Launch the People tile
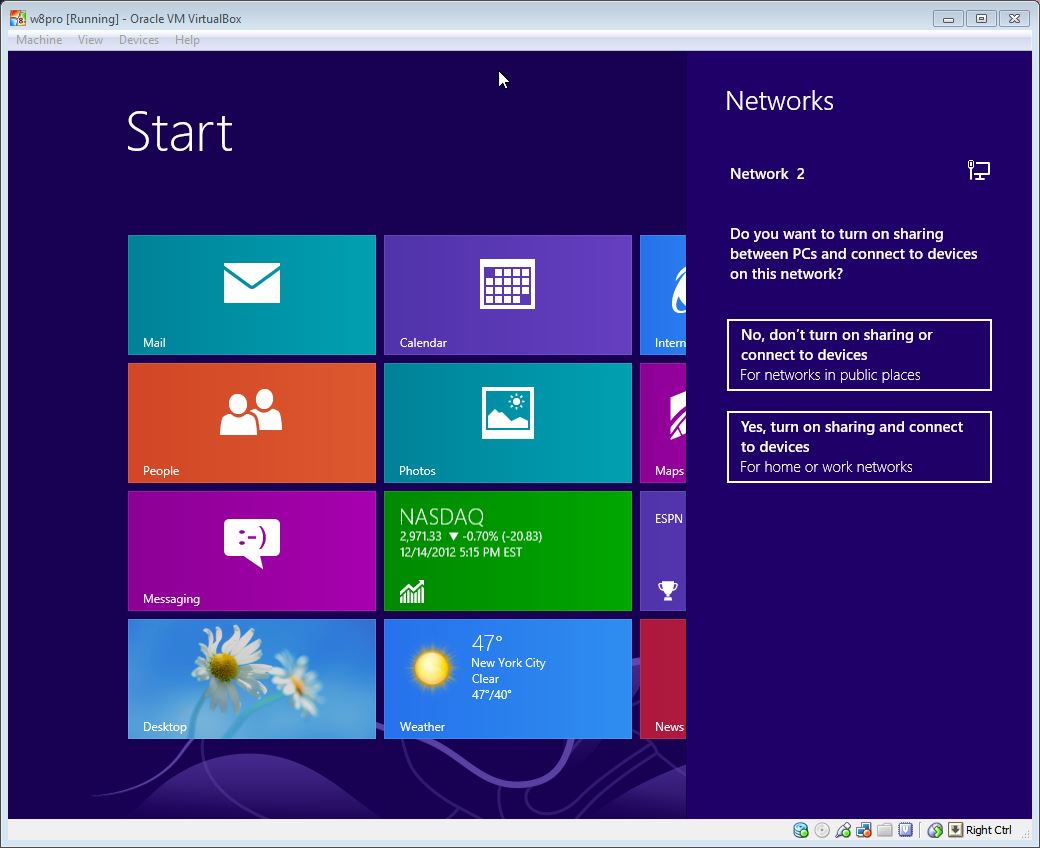 (x=251, y=422)
